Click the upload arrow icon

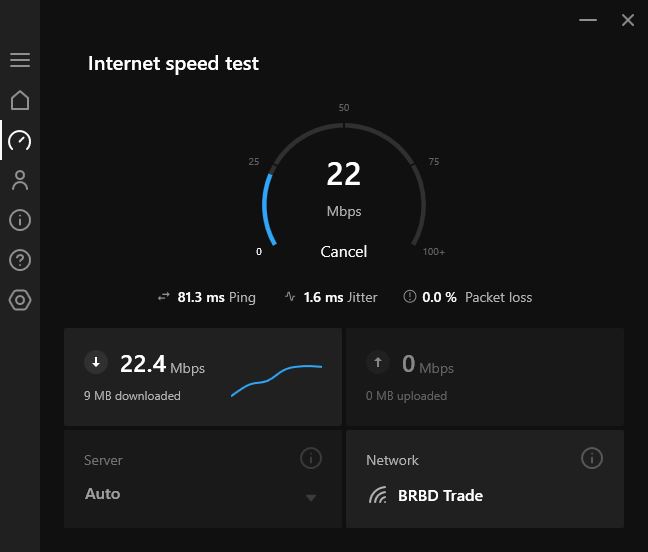tap(378, 362)
